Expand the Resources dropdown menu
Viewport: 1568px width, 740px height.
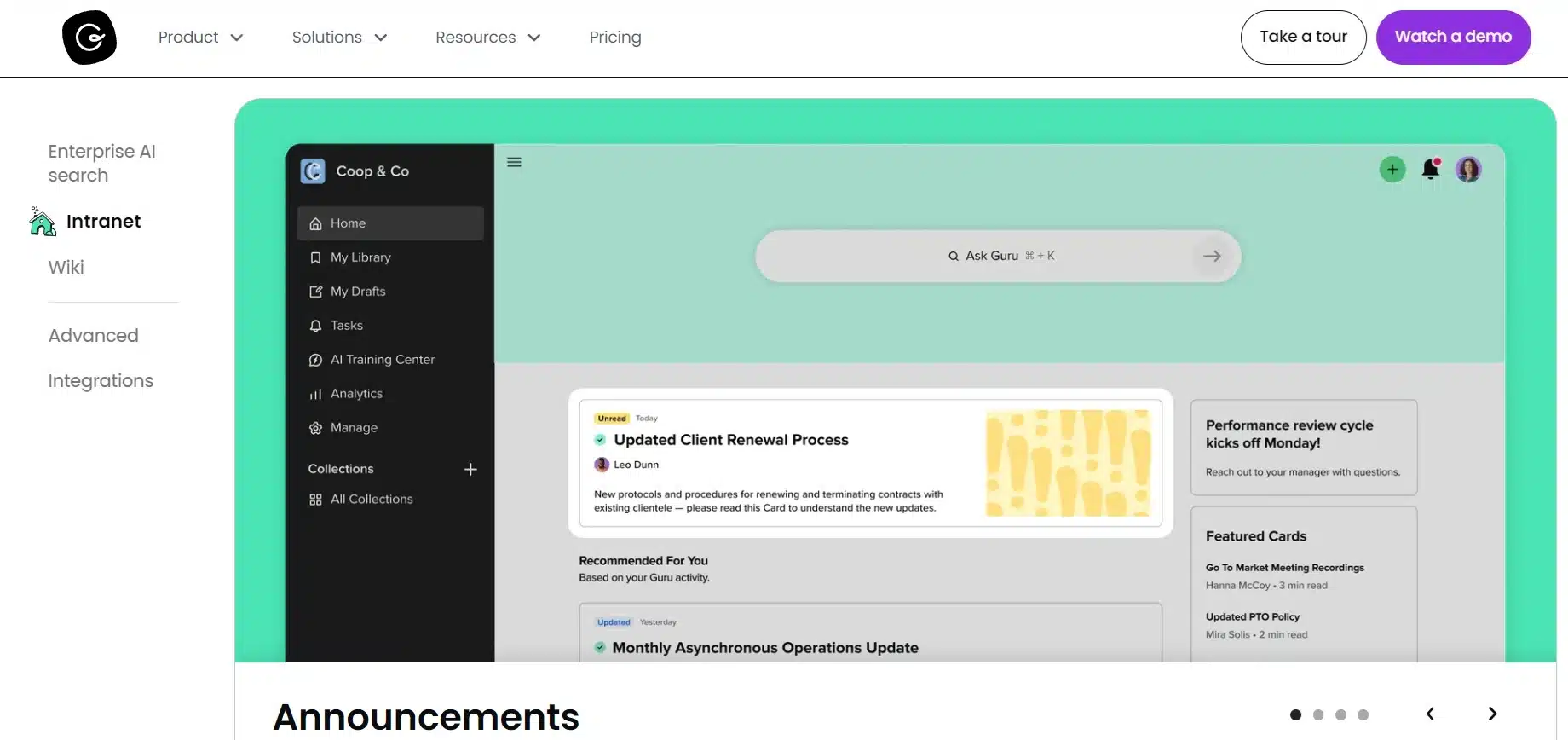click(x=488, y=38)
